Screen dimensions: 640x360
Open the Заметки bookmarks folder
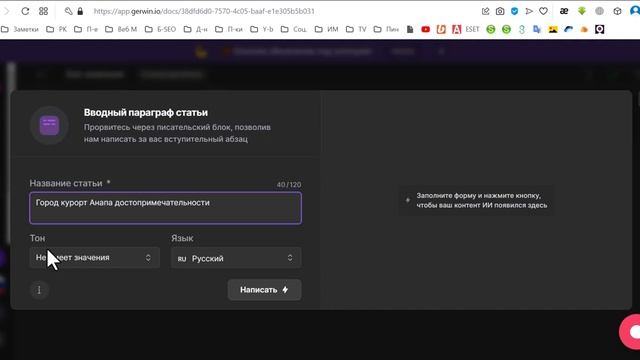(20, 29)
